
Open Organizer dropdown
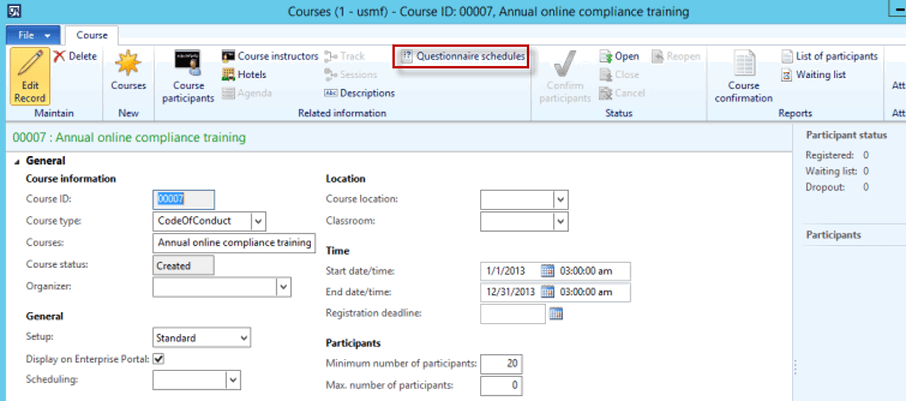283,287
